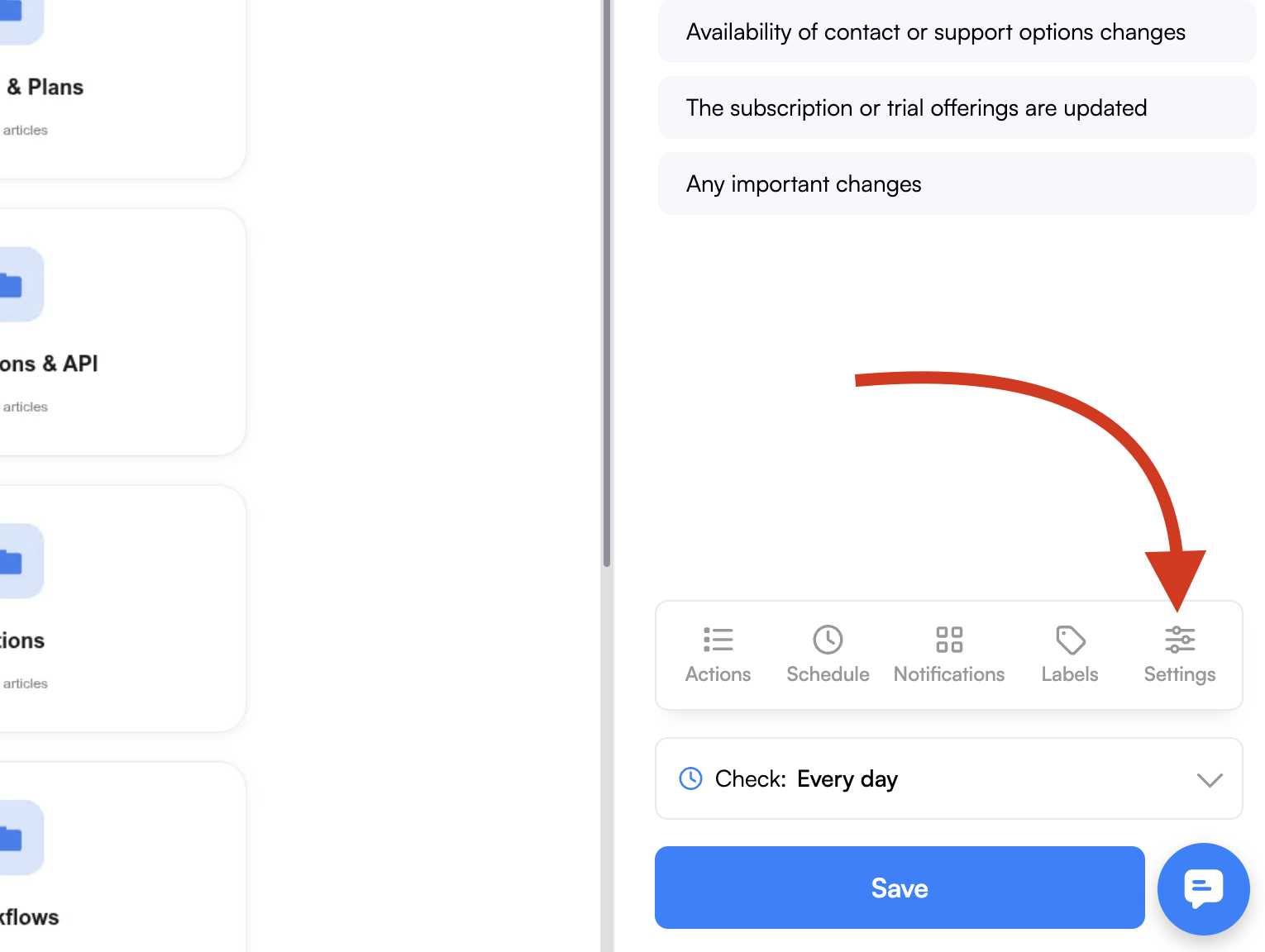Click the Save button

coord(900,888)
